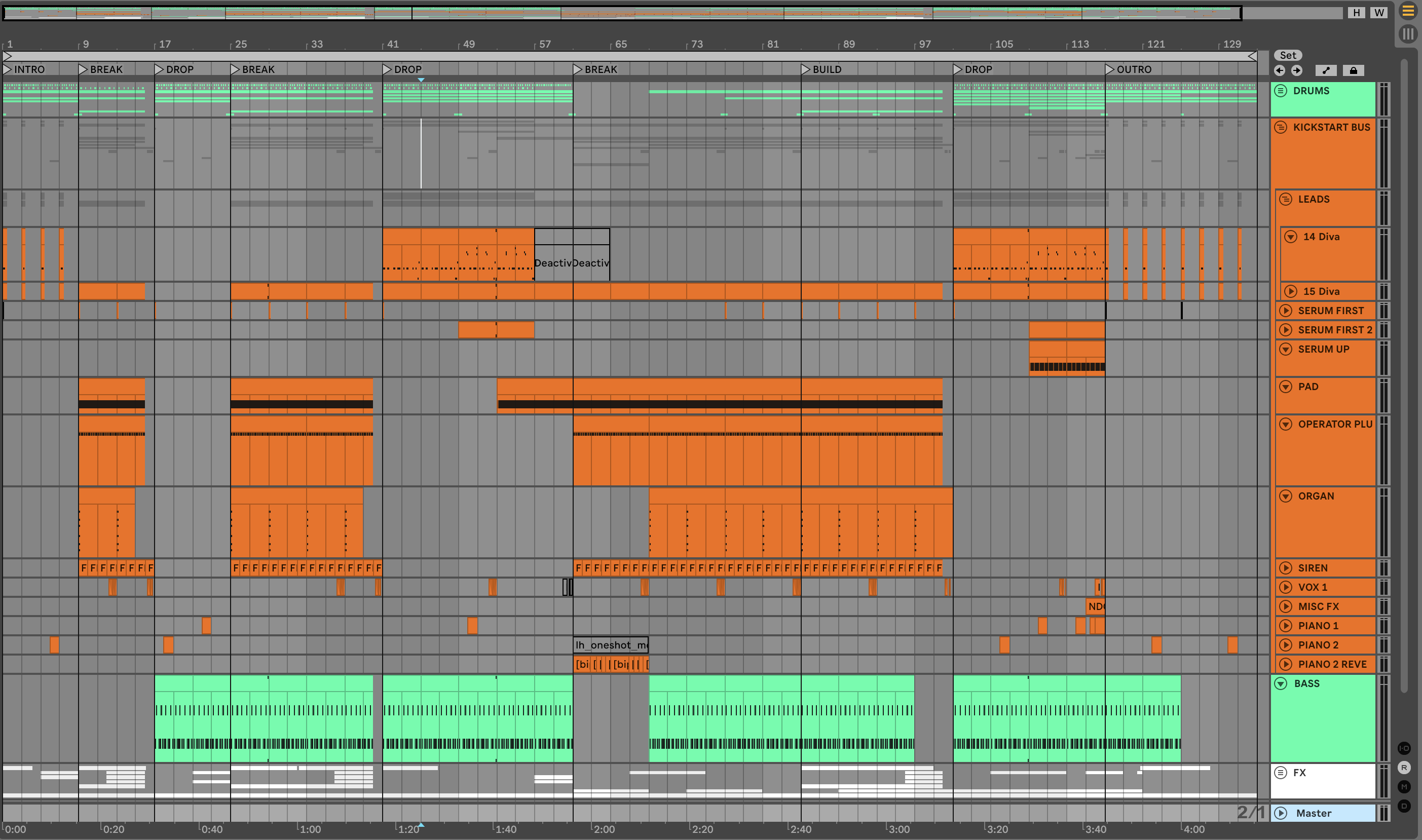
Task: Unfold the SERUM FIRST track
Action: point(1286,311)
